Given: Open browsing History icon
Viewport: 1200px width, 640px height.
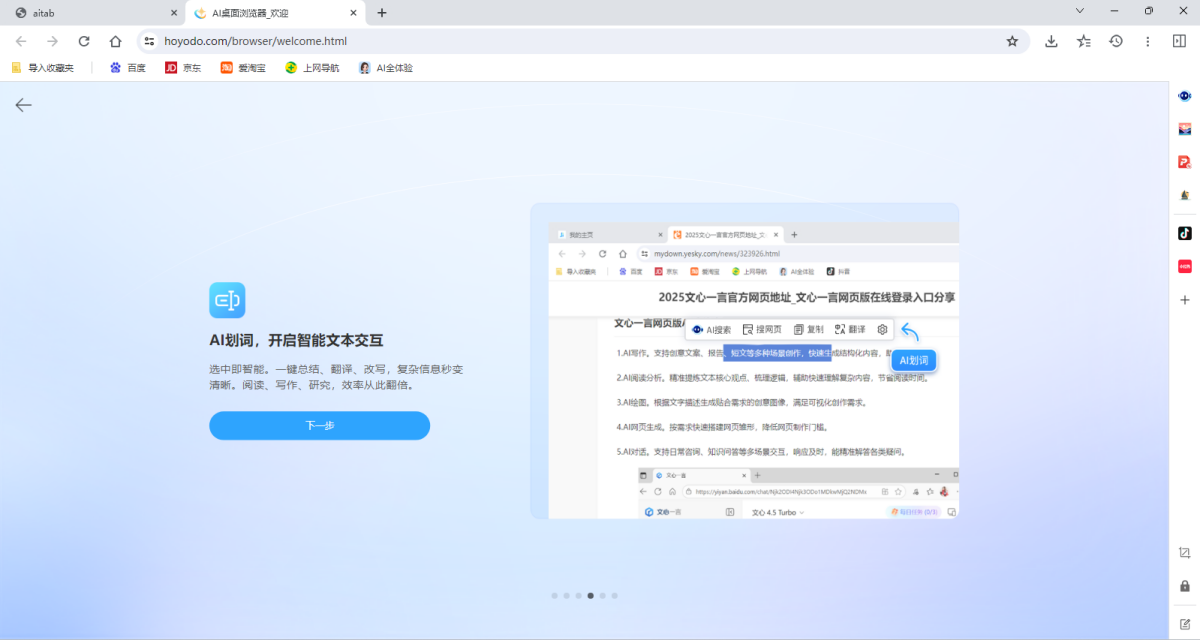Looking at the screenshot, I should pyautogui.click(x=1115, y=41).
